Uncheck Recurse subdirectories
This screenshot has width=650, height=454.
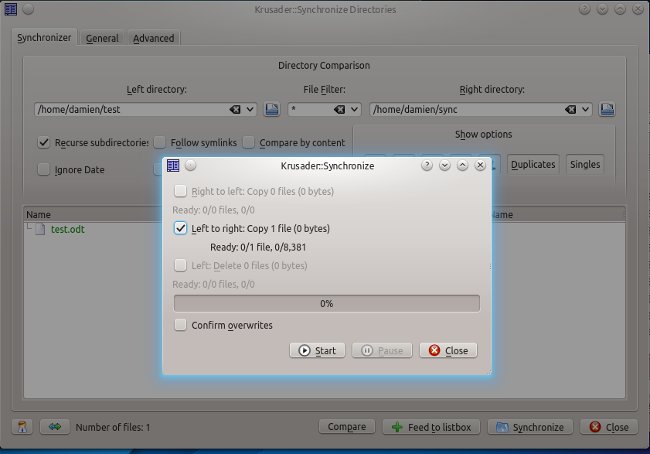click(44, 143)
